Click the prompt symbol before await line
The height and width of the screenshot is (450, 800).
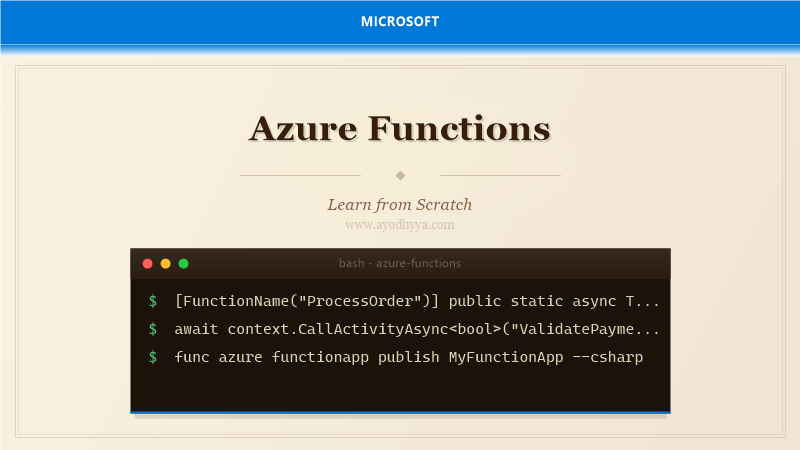click(153, 329)
